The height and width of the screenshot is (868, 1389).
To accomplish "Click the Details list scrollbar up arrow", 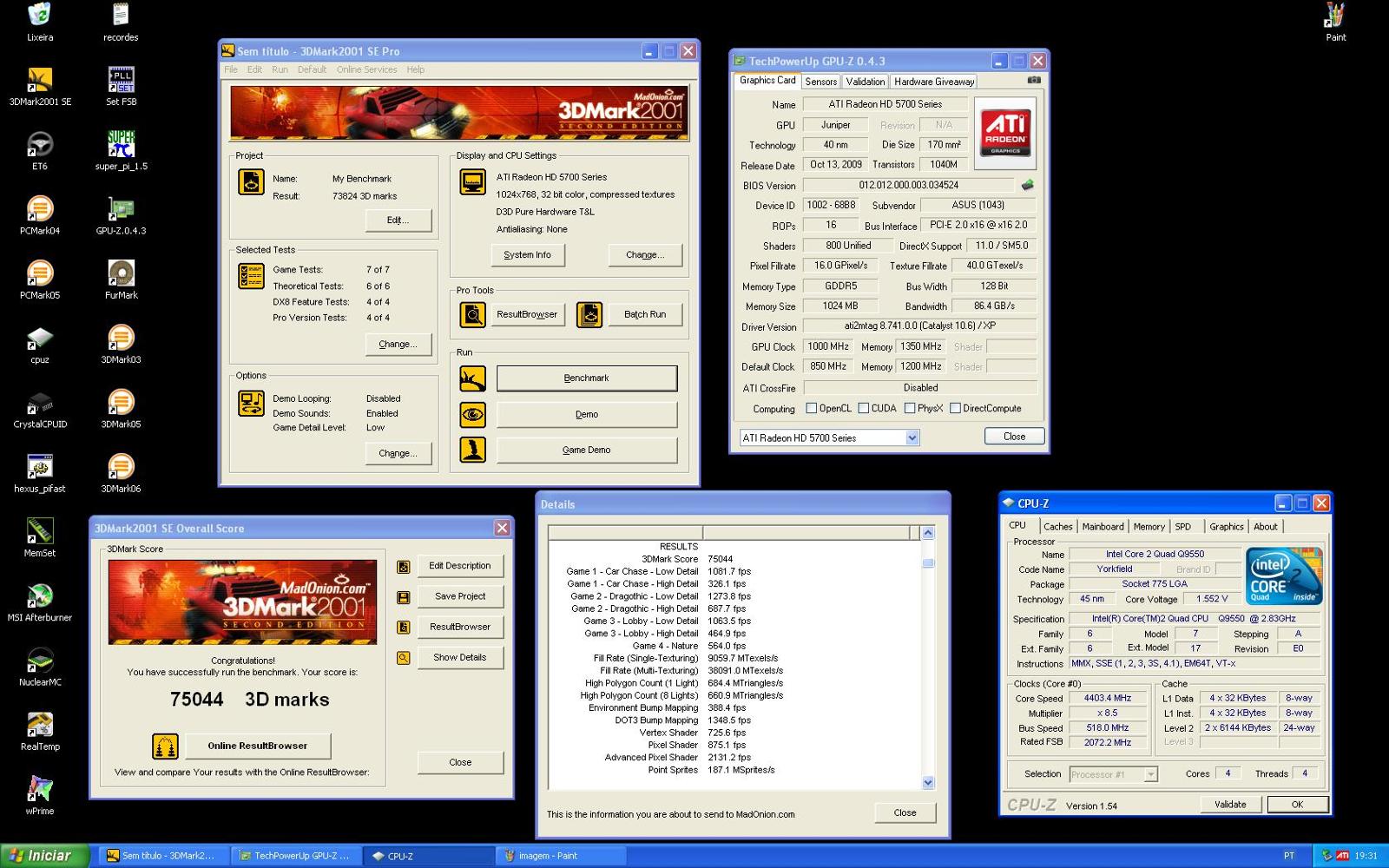I will tap(928, 533).
